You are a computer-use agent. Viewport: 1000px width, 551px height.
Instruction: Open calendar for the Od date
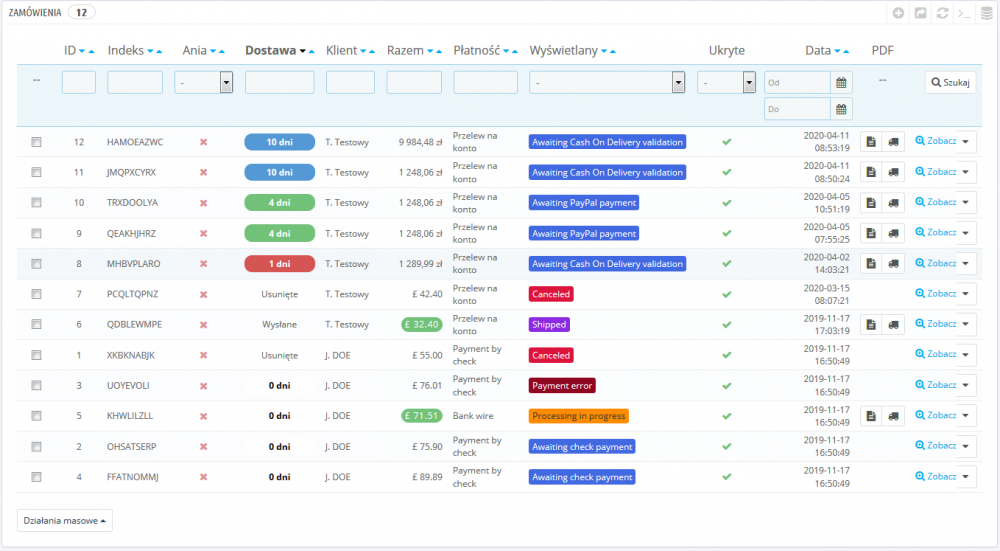pyautogui.click(x=841, y=82)
